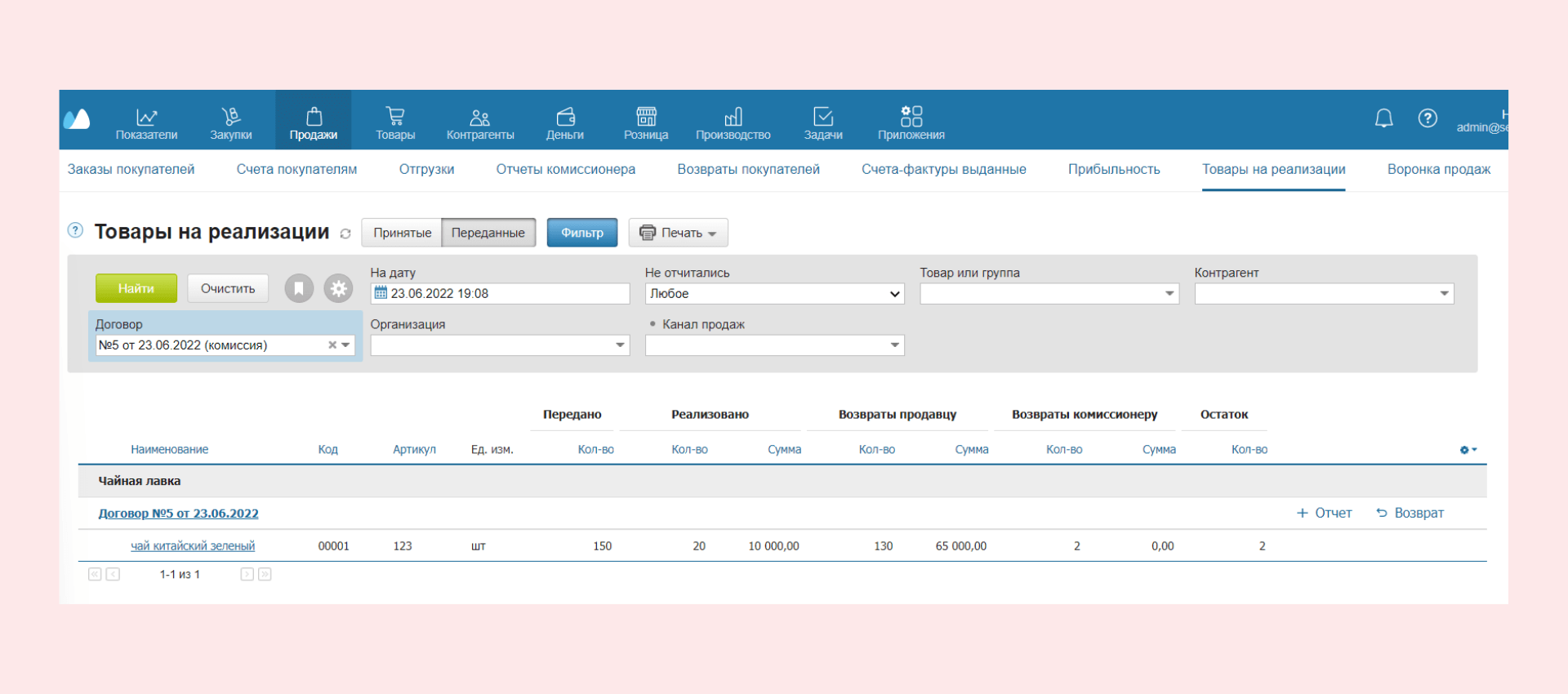The width and height of the screenshot is (1568, 694).
Task: Open table column settings gear
Action: pos(1468,450)
